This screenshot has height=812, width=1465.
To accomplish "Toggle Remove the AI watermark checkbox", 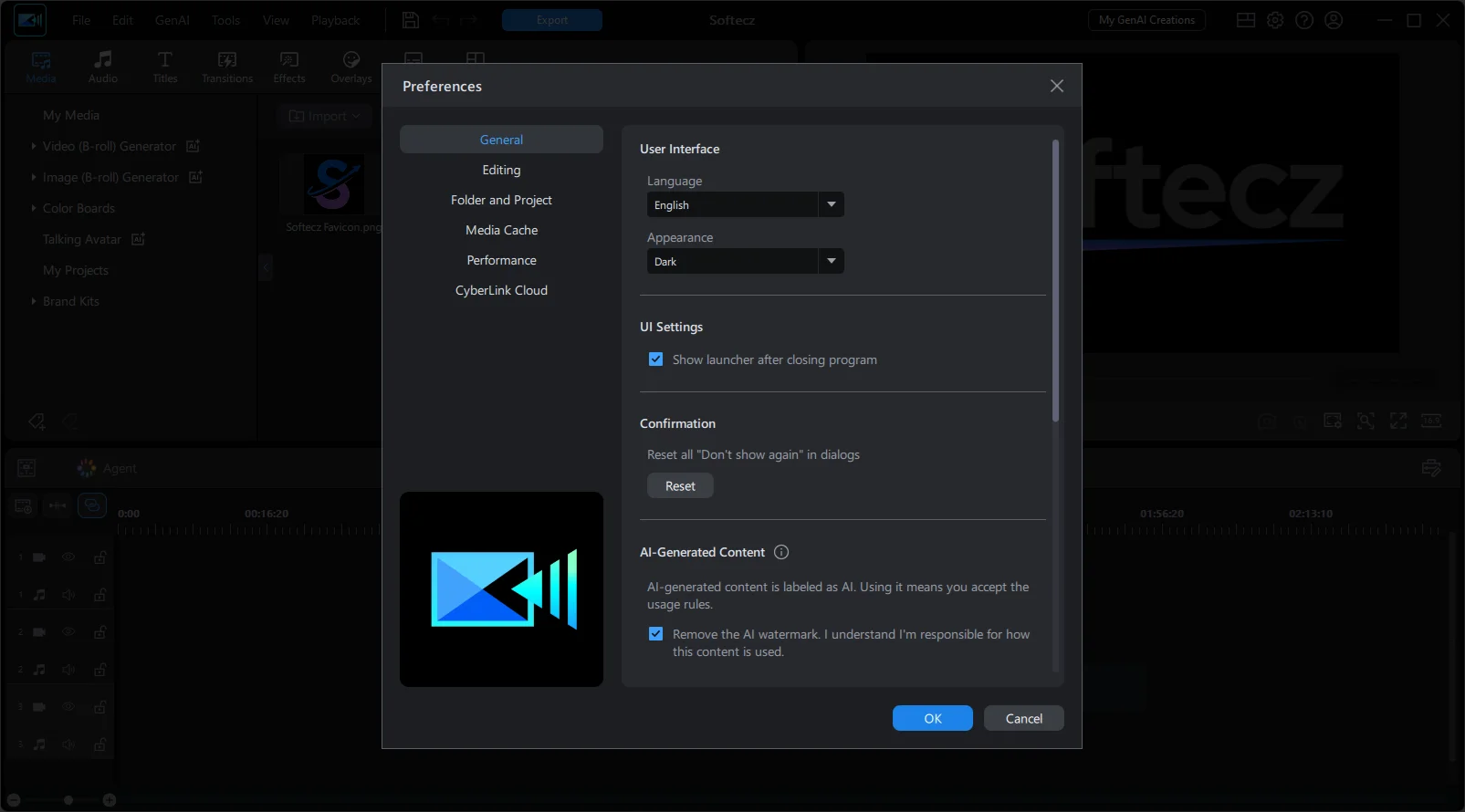I will click(655, 634).
